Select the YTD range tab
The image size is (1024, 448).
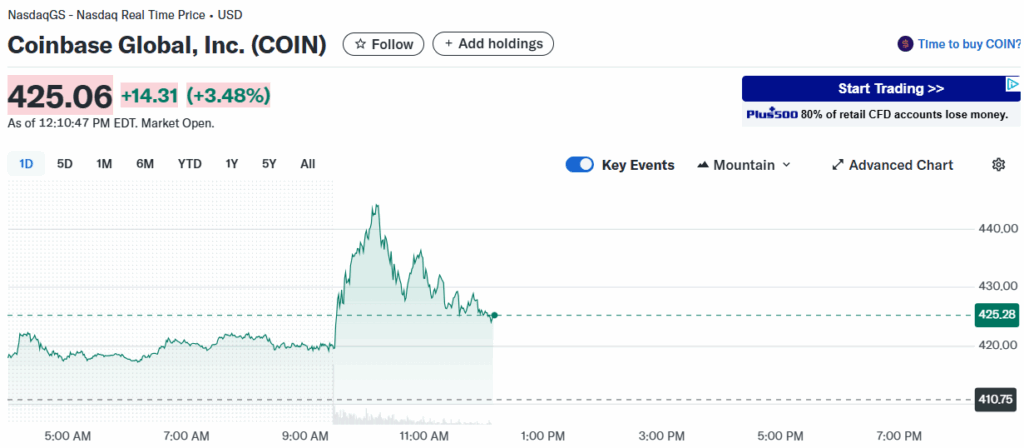pyautogui.click(x=190, y=164)
